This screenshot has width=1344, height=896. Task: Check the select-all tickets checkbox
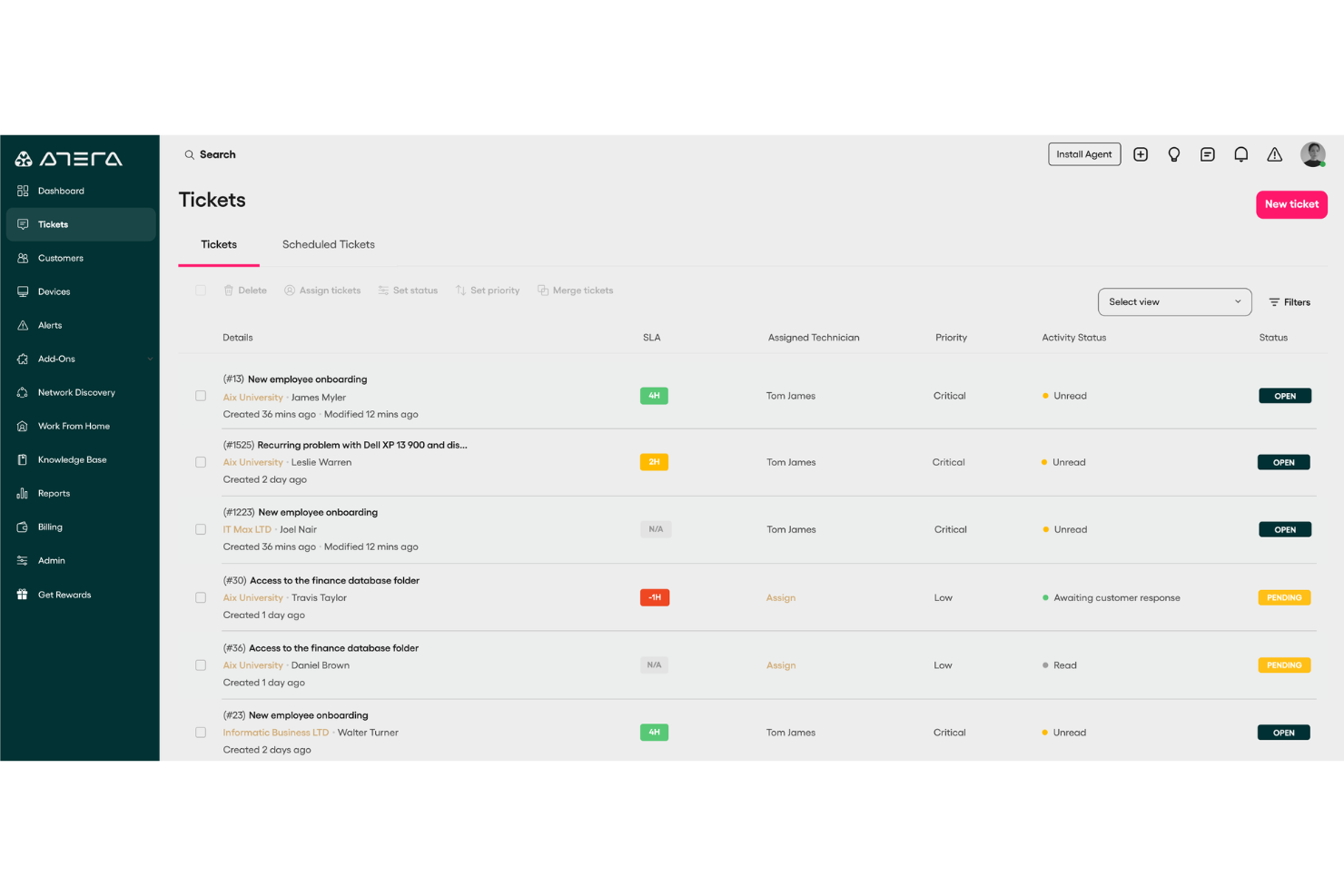[x=201, y=290]
